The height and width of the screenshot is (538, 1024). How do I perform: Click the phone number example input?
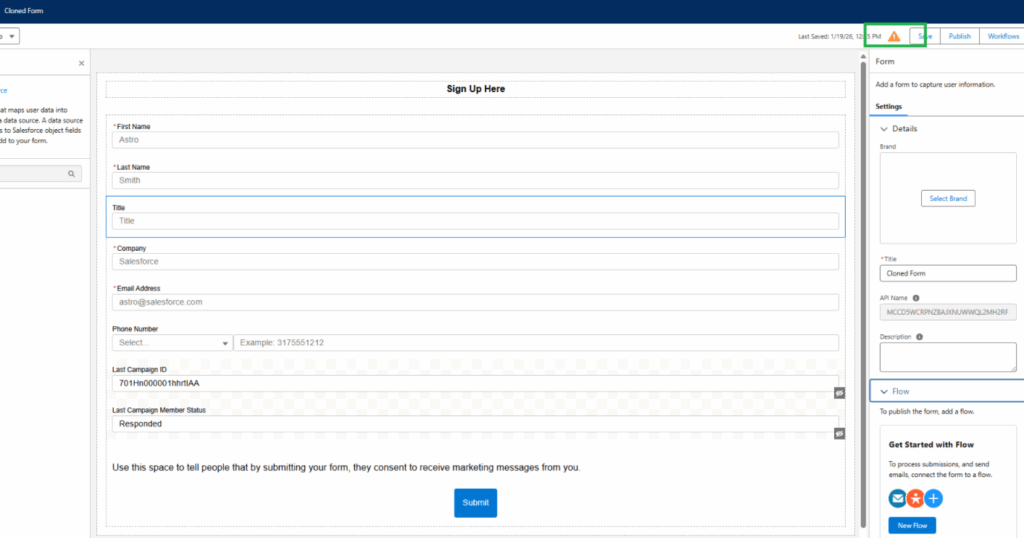tap(536, 343)
